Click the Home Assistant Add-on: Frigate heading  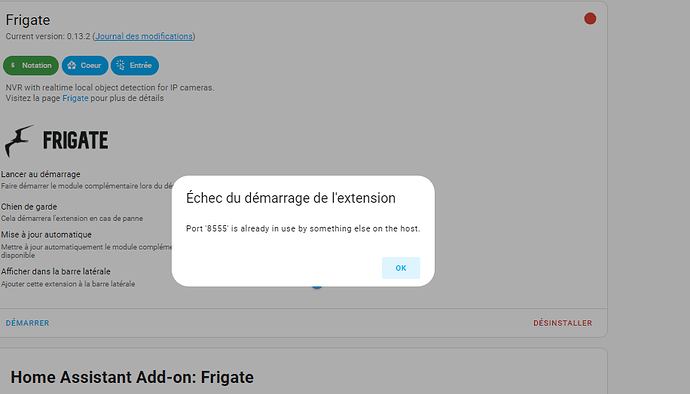click(132, 377)
